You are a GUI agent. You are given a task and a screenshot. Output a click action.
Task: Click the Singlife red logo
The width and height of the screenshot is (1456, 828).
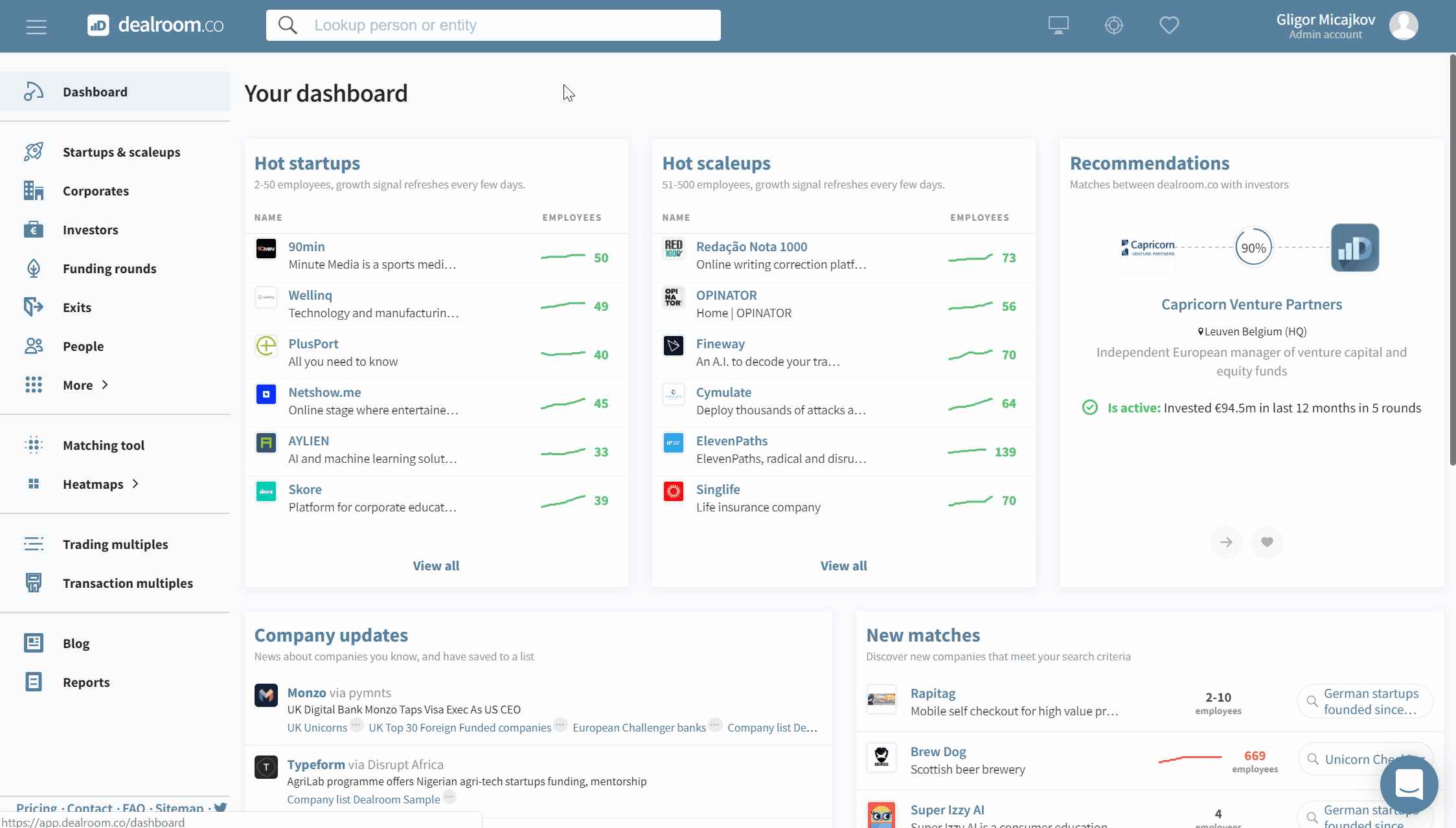click(x=674, y=491)
